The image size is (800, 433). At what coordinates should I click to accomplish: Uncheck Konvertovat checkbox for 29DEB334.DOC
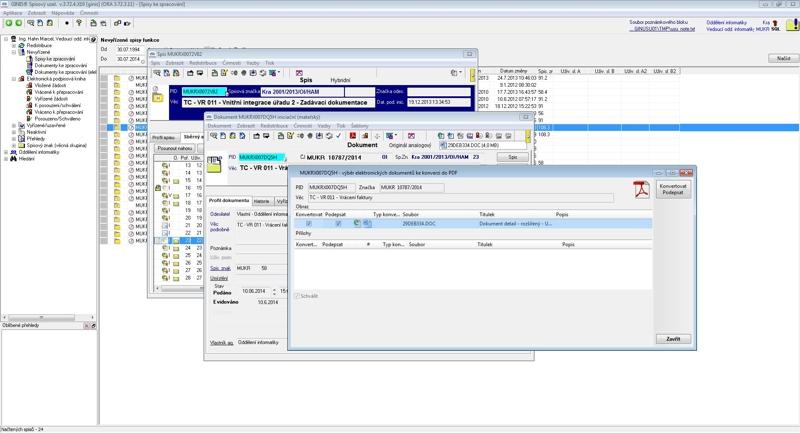308,223
